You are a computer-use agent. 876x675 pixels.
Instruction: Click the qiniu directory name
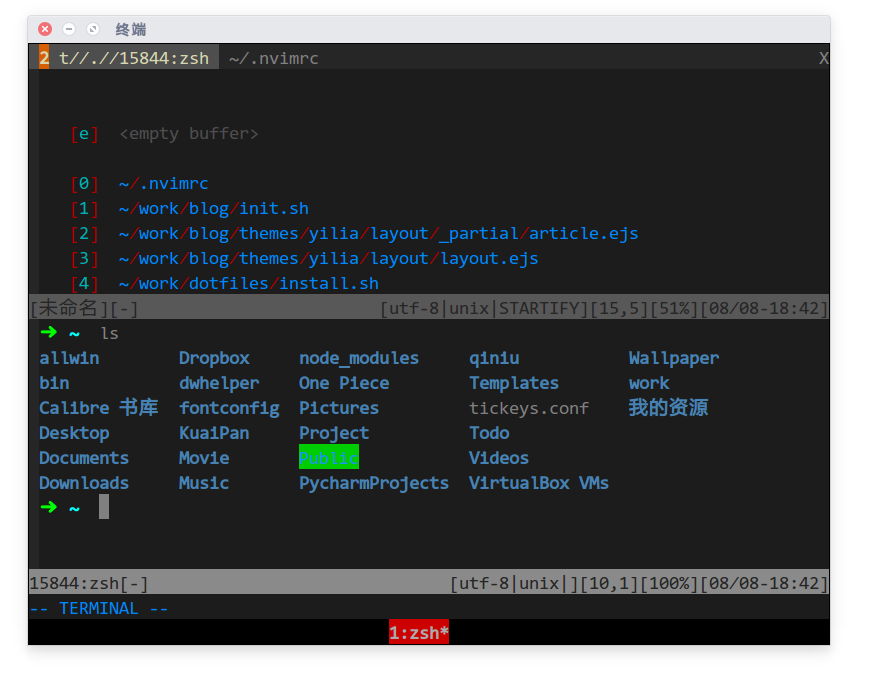[494, 358]
